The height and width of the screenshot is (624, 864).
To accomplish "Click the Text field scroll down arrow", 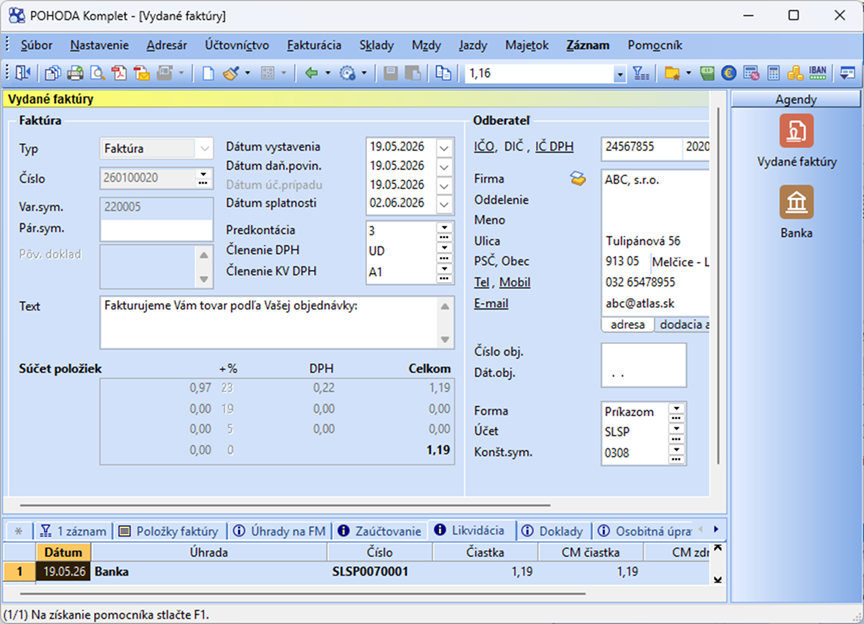I will [445, 340].
